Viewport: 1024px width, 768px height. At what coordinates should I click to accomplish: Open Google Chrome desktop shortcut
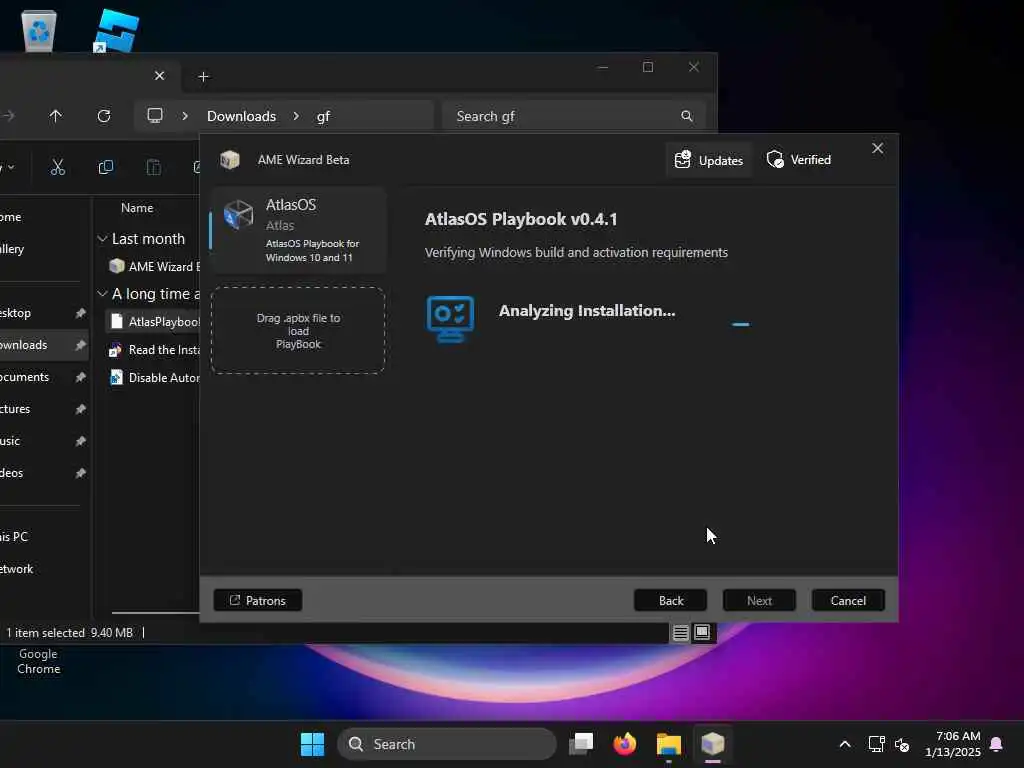[x=39, y=661]
